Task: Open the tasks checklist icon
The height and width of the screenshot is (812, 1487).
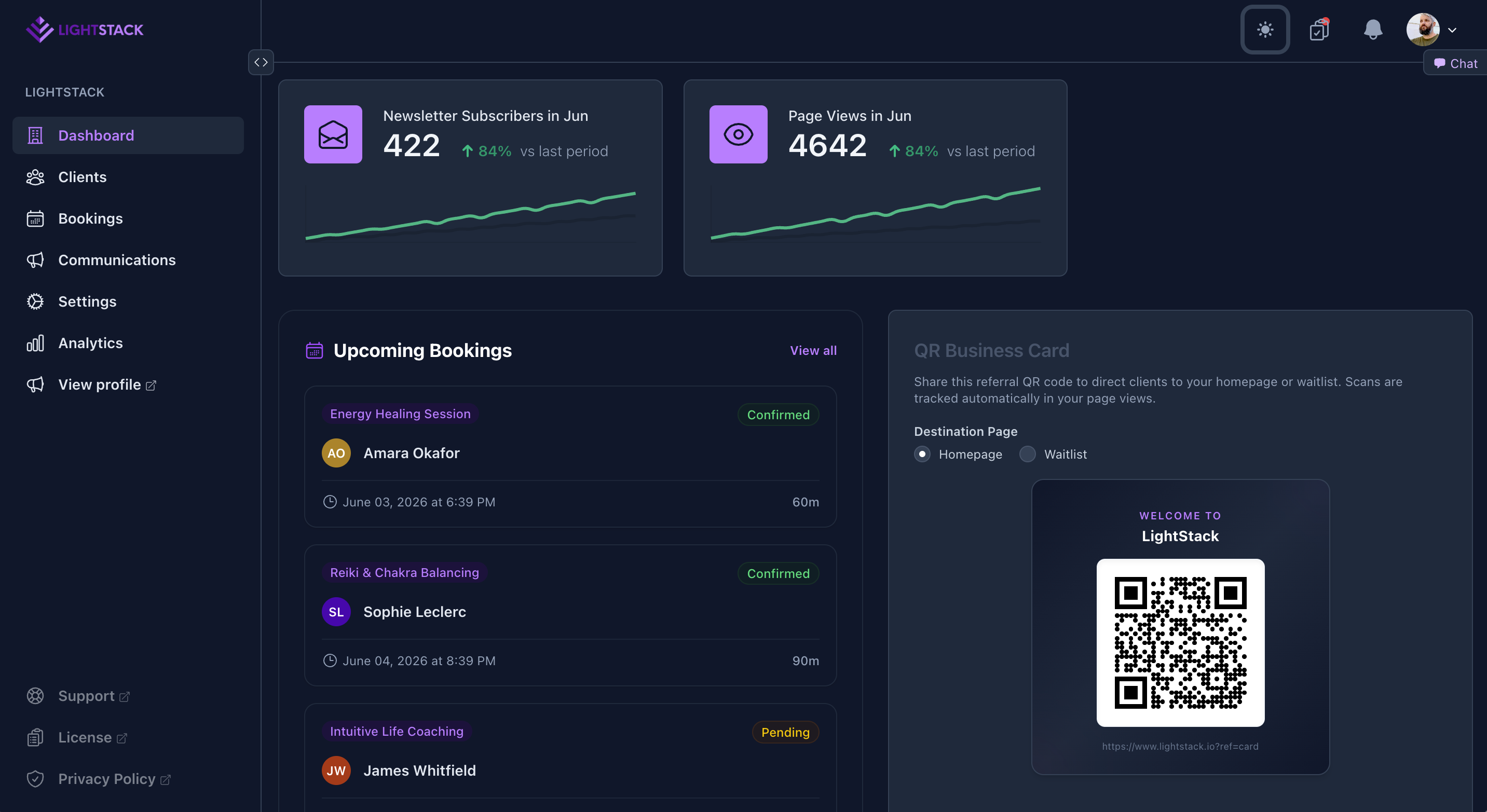Action: 1319,30
